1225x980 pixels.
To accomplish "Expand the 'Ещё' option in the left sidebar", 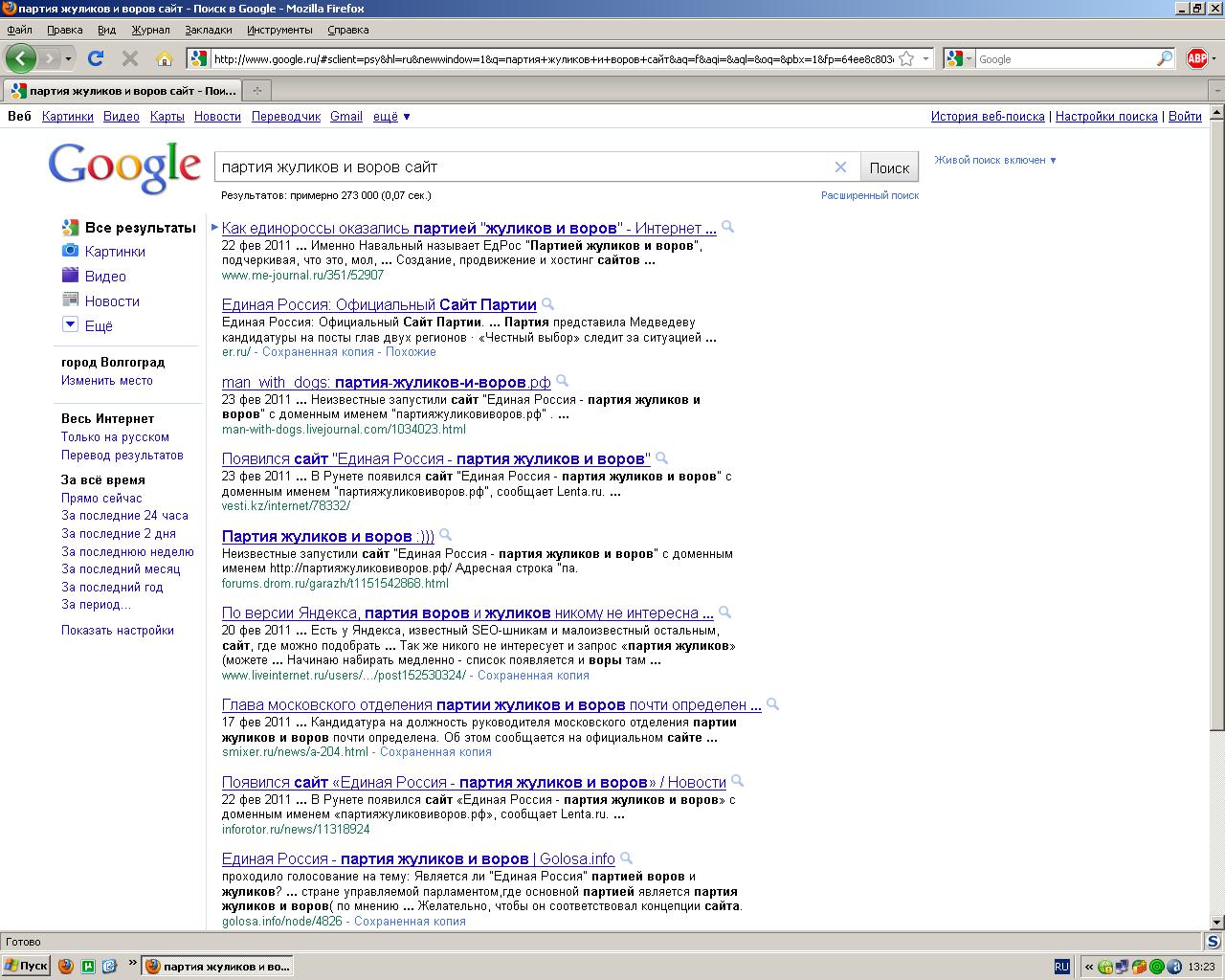I will pos(98,325).
